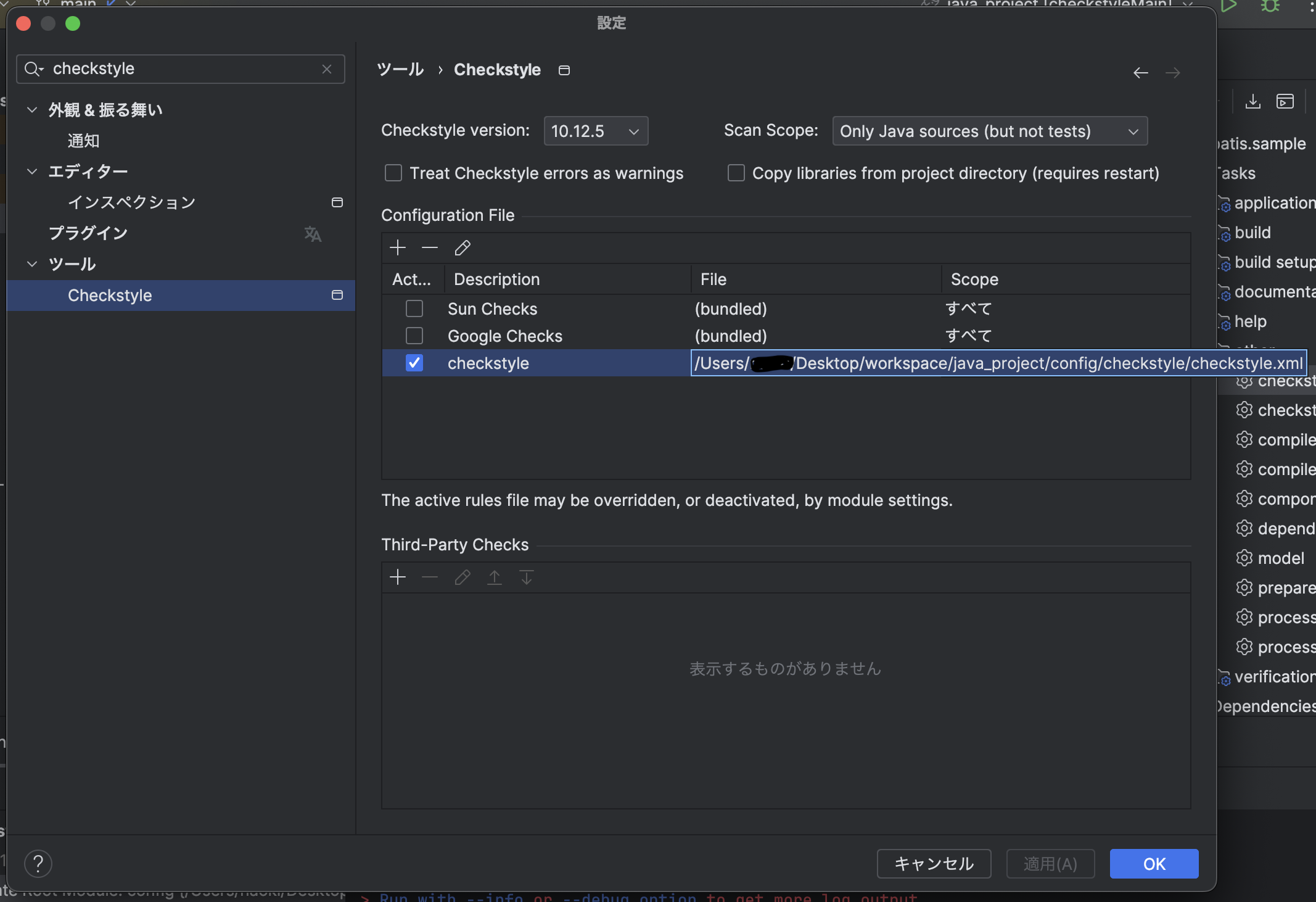Image resolution: width=1316 pixels, height=902 pixels.
Task: Collapse the ツール tree section
Action: (x=31, y=264)
